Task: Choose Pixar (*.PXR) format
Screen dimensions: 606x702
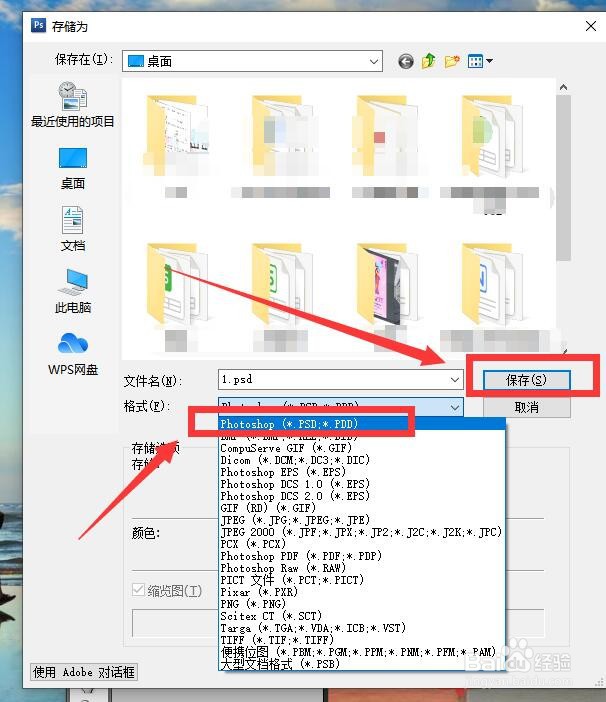Action: [362, 592]
